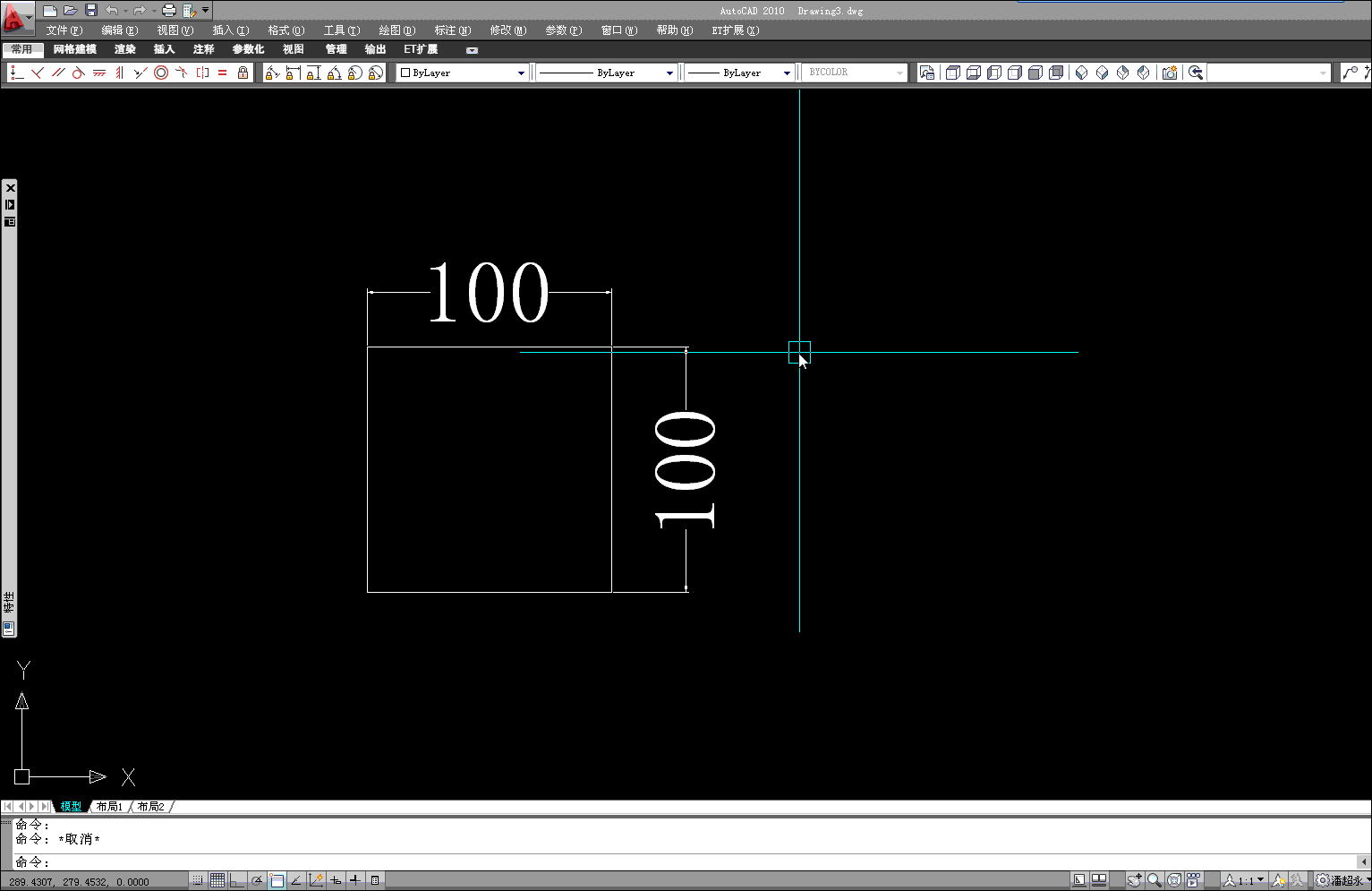Open the 格式(O) menu

286,30
